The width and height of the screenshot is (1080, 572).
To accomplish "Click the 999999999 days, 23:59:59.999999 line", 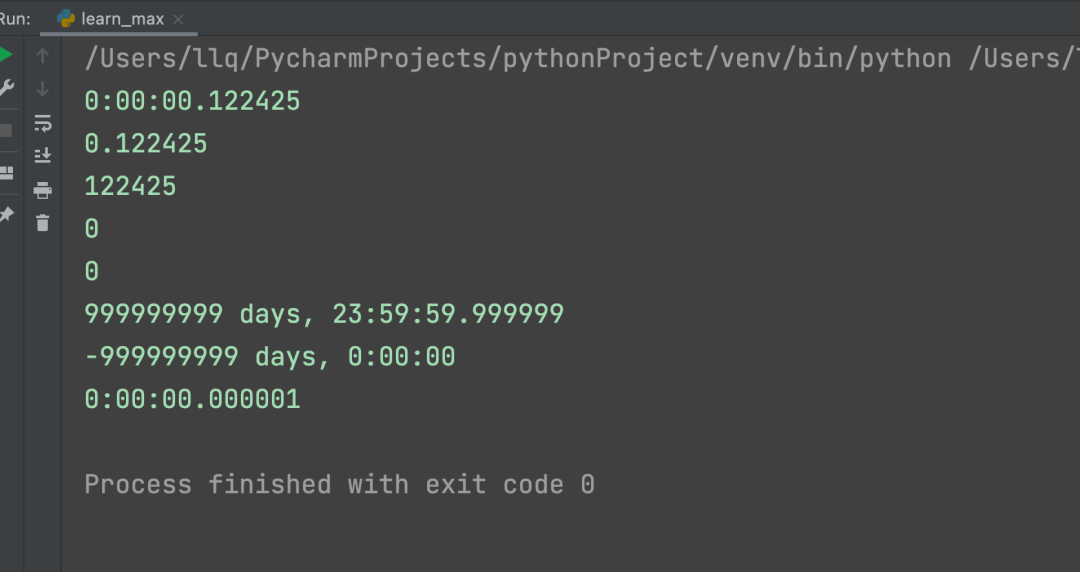I will coord(324,315).
